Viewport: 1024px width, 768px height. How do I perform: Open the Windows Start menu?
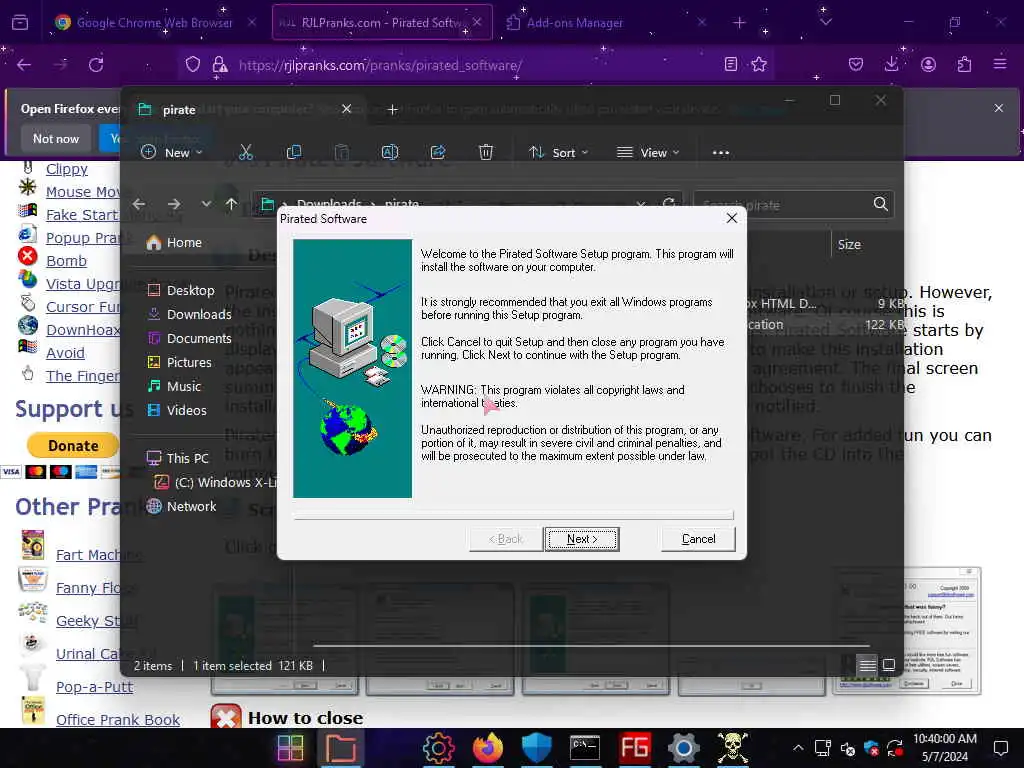click(x=291, y=748)
